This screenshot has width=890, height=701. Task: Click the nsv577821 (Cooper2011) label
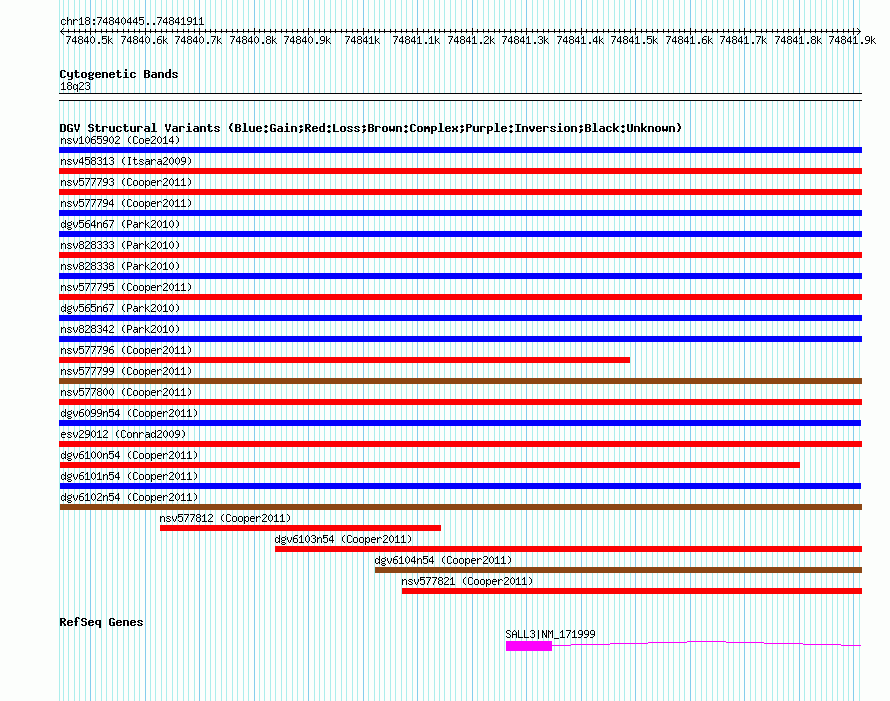point(467,581)
